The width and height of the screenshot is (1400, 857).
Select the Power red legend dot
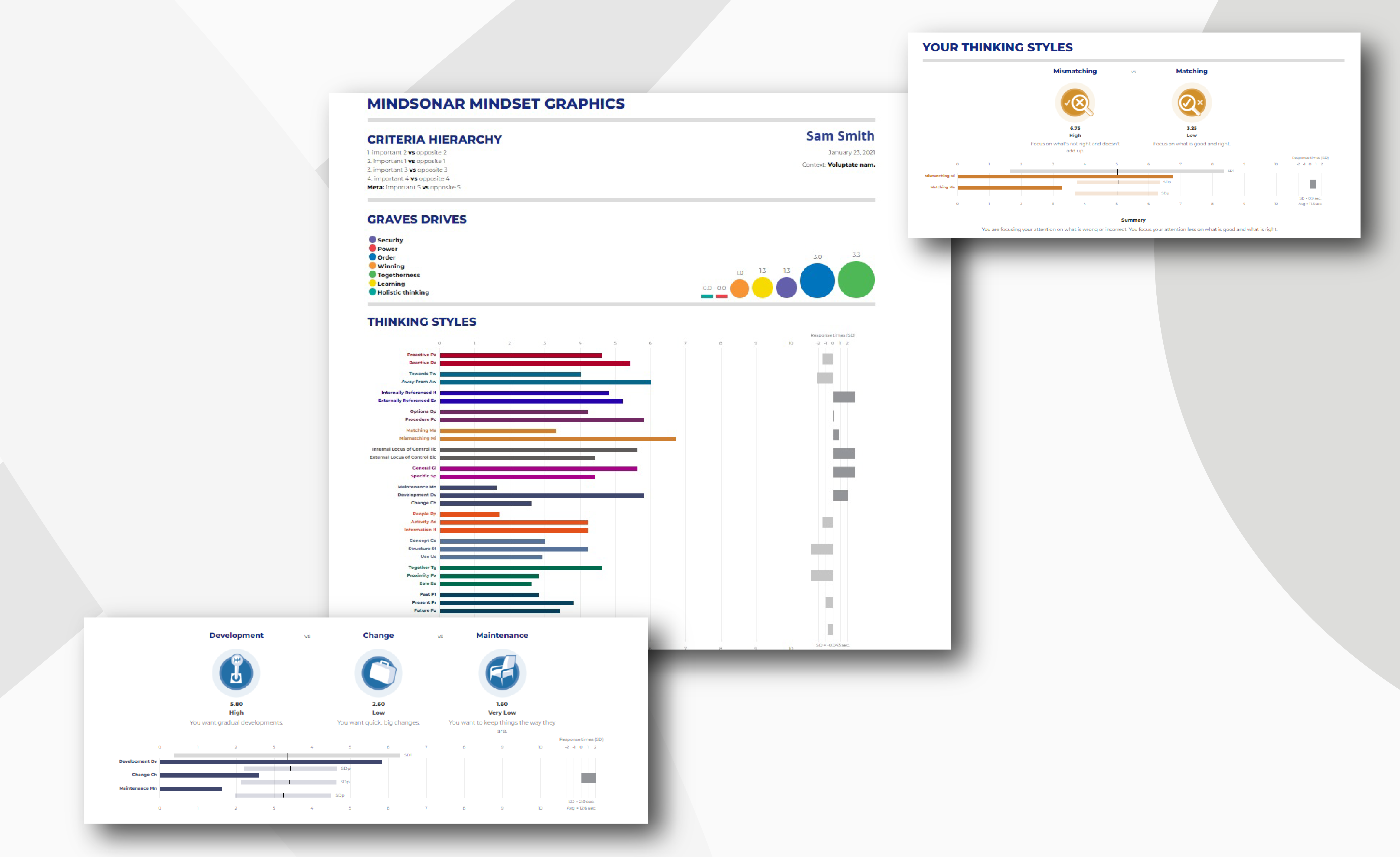pos(373,248)
